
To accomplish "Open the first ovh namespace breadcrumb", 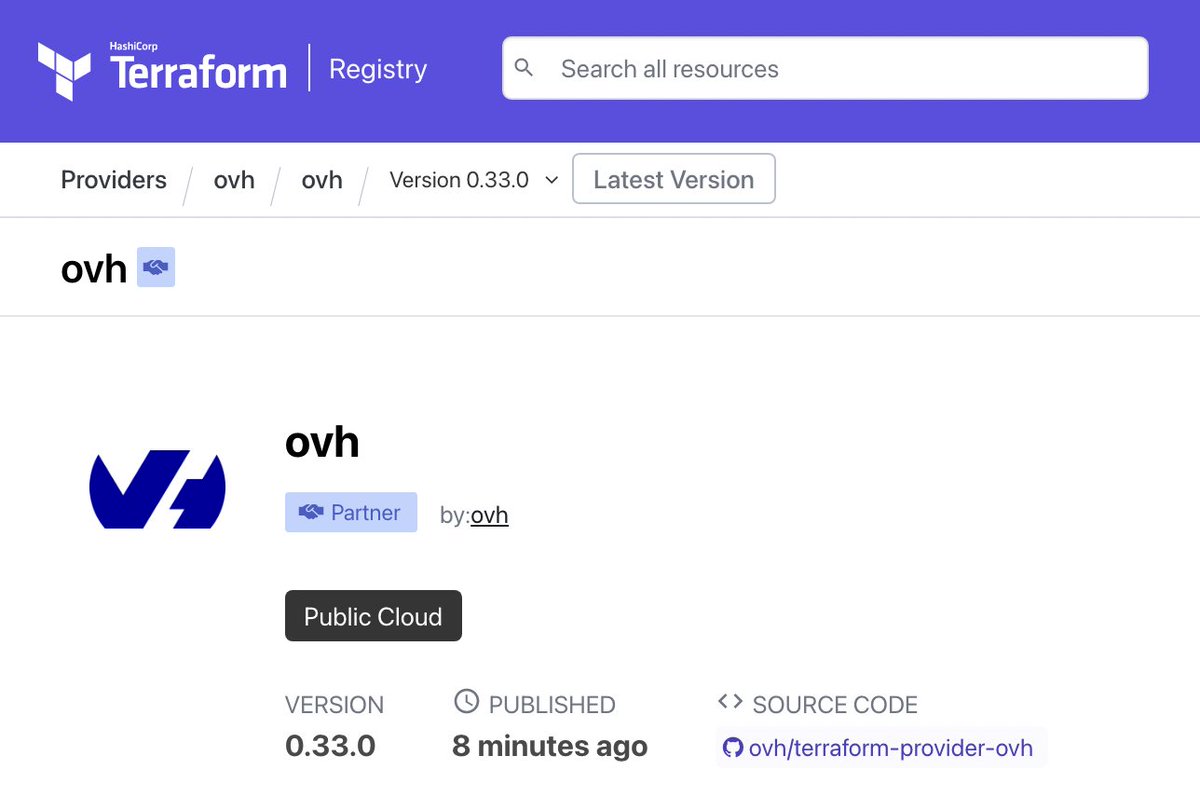I will (234, 180).
